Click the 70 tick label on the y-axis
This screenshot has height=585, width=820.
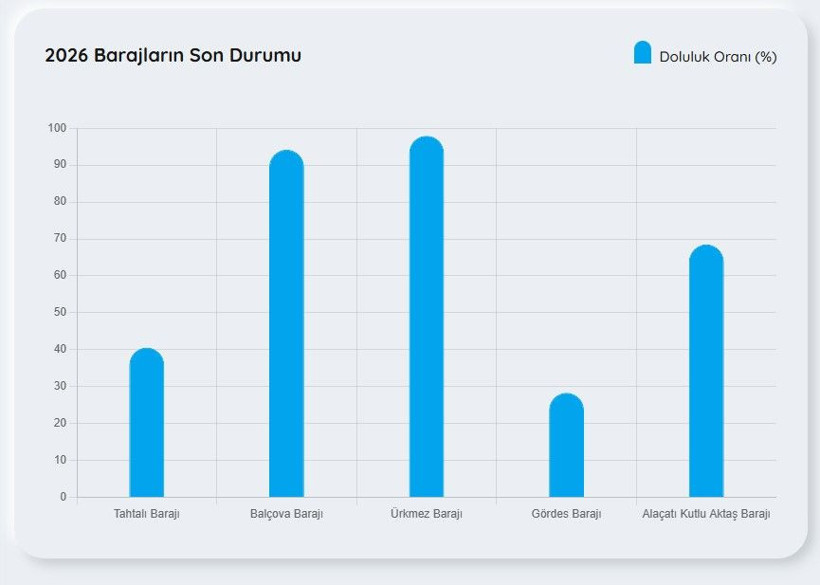[x=59, y=239]
